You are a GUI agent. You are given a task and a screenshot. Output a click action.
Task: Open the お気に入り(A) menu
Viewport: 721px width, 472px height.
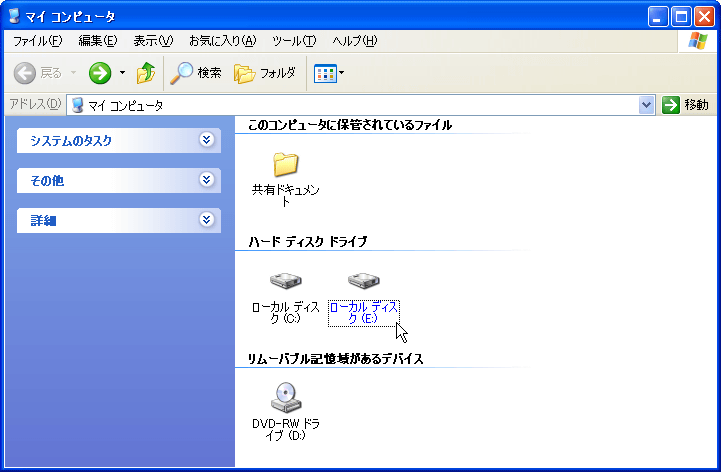point(223,41)
